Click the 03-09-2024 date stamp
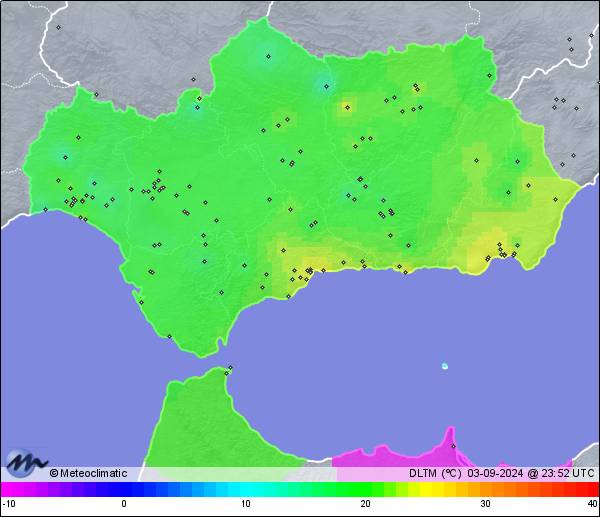The height and width of the screenshot is (517, 600). [495, 473]
